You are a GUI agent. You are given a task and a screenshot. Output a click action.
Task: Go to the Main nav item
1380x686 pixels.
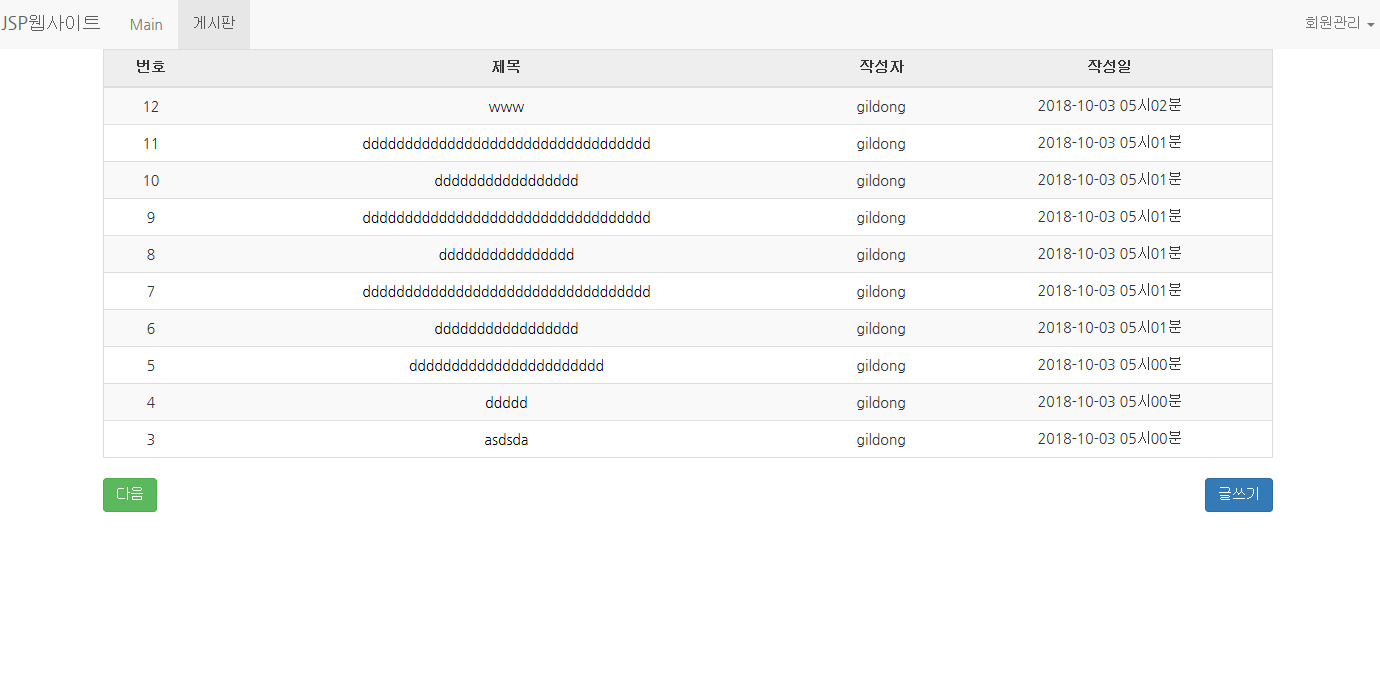tap(146, 24)
